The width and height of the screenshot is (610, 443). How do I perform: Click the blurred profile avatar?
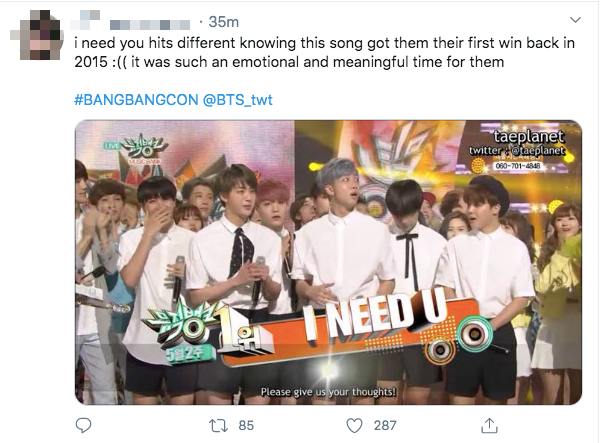(x=34, y=36)
